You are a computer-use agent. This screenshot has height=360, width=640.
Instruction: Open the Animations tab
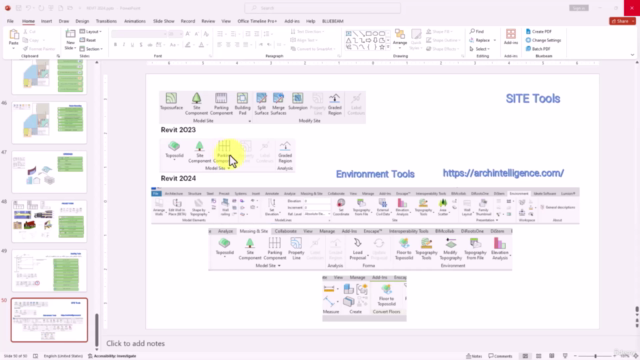pyautogui.click(x=135, y=21)
